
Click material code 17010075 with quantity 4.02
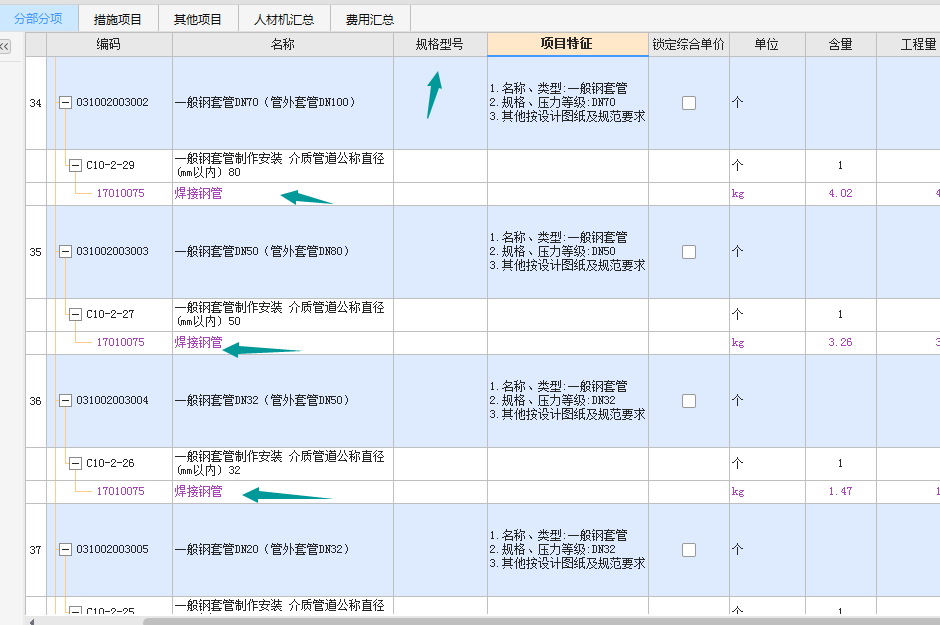click(x=120, y=194)
